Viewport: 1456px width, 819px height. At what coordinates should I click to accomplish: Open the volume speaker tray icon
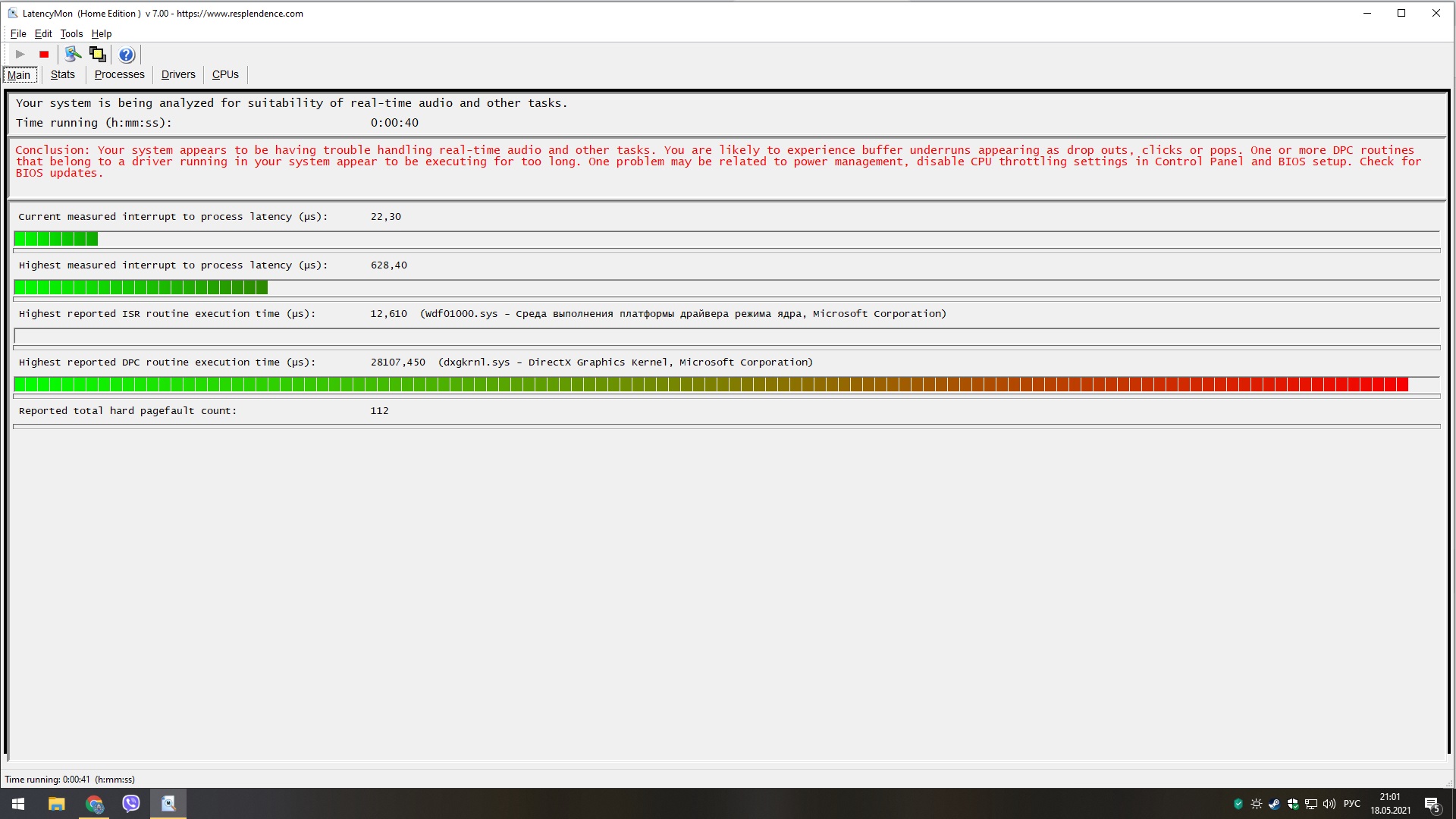[x=1329, y=804]
